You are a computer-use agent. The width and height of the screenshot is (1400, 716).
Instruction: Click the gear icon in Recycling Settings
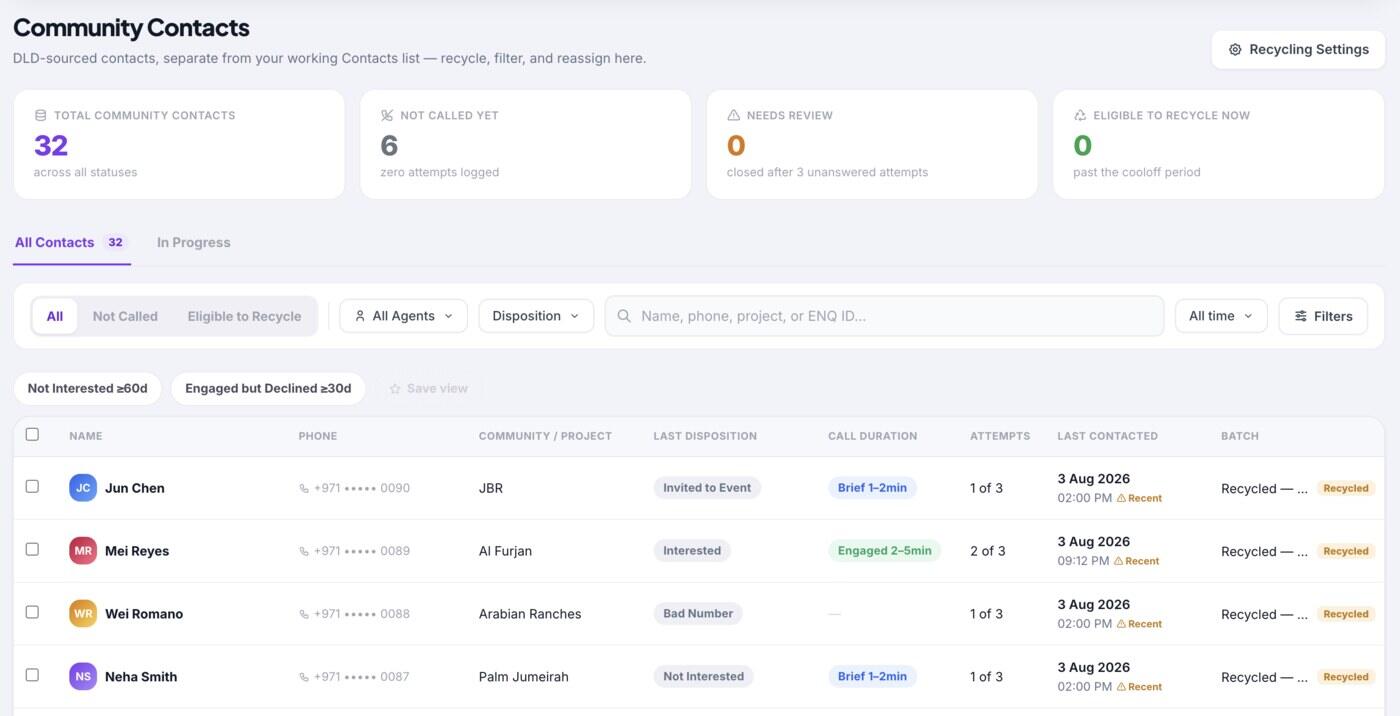(1235, 50)
